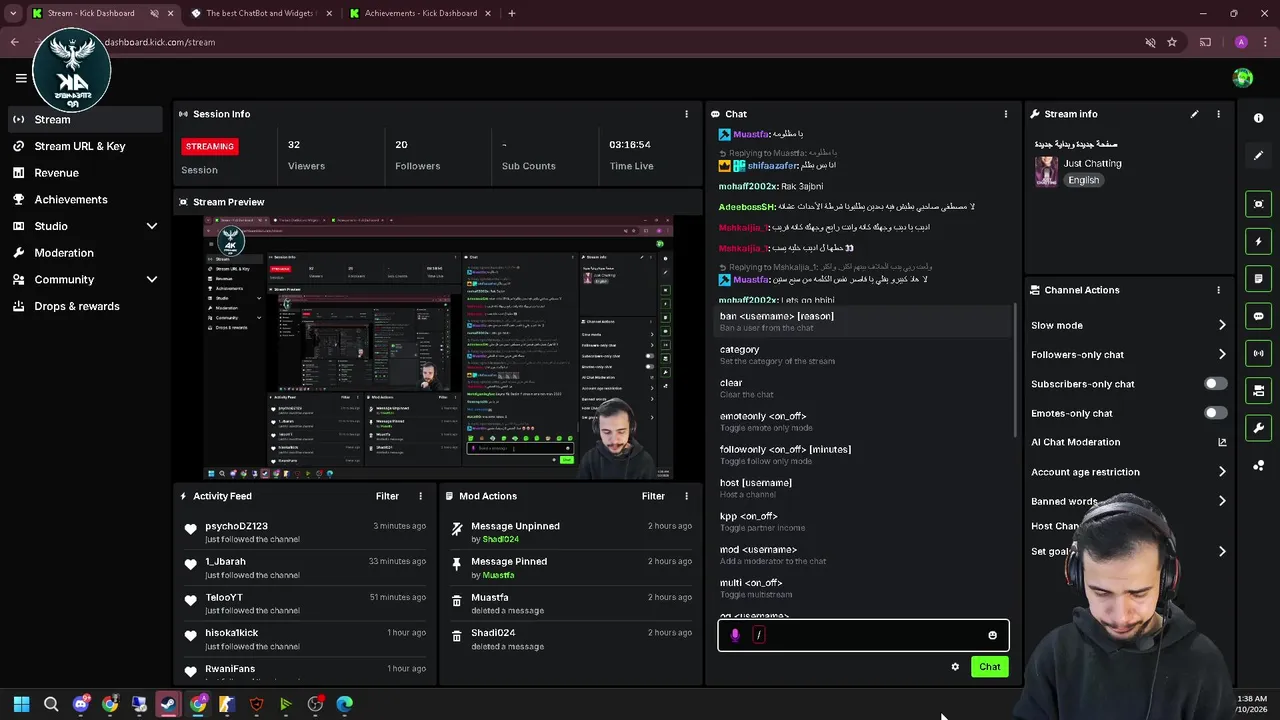Open Set goal chevron
This screenshot has height=720, width=1280.
pos(1222,551)
